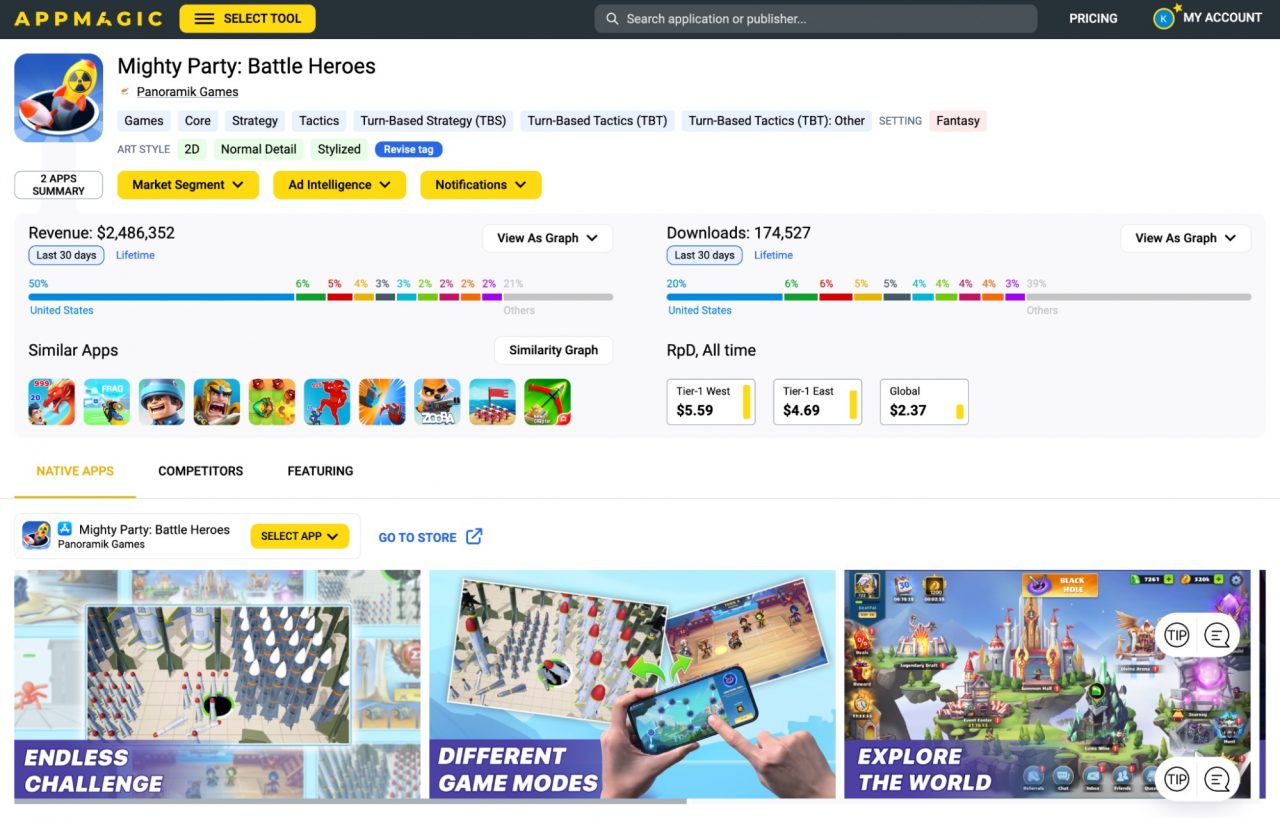Click the gray Others revenue bar segment

pyautogui.click(x=558, y=297)
